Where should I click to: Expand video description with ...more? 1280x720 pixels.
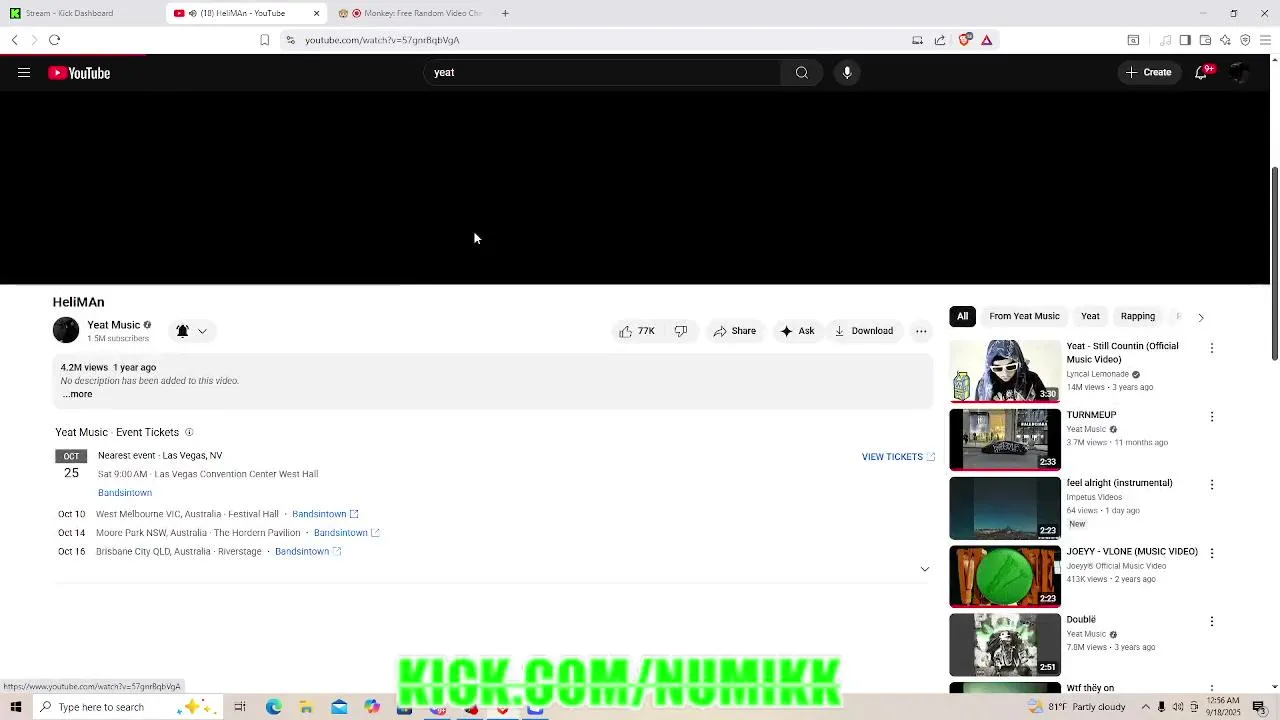click(77, 394)
